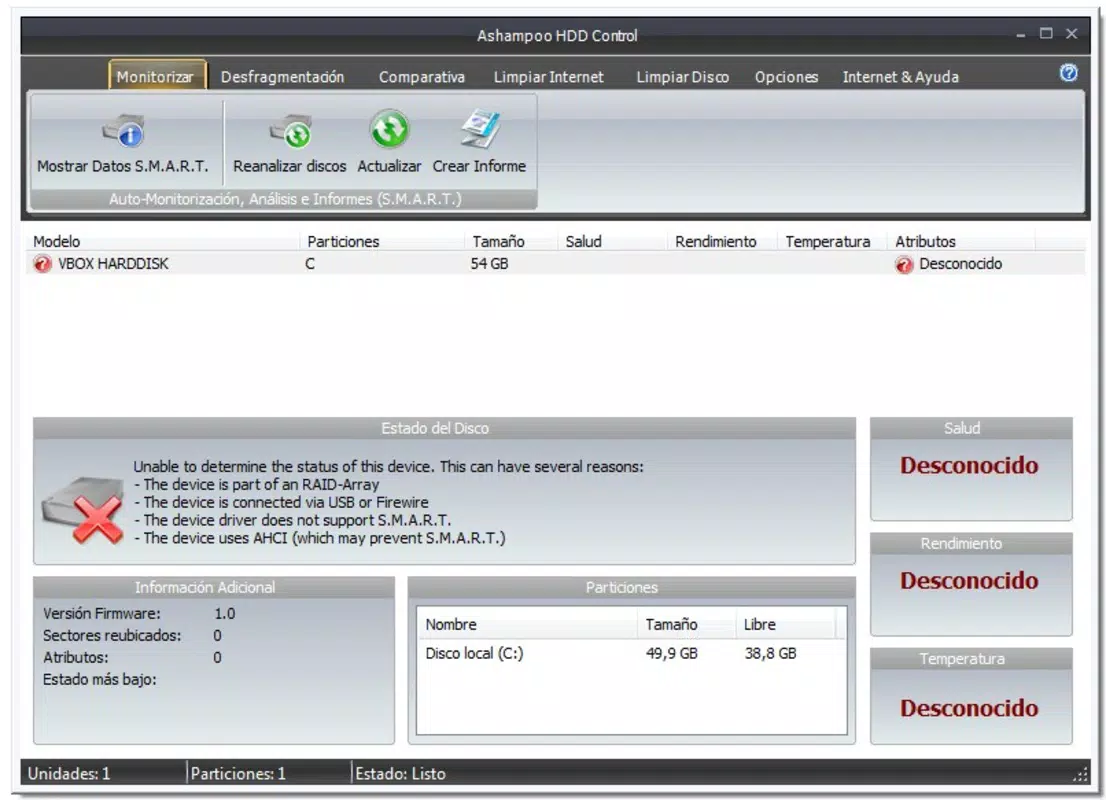Minimize the Ashampoo HDD Control window

[x=1021, y=35]
